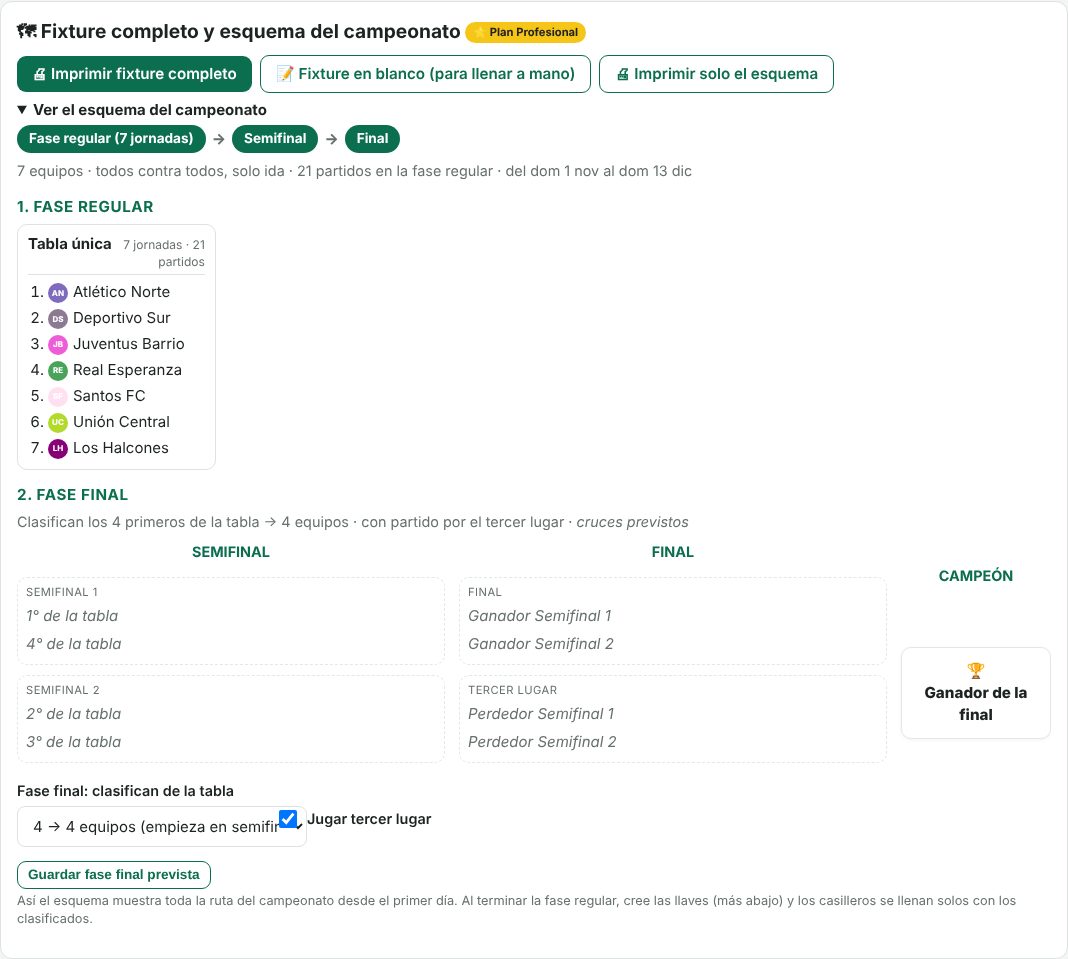Open the Fase final clasificados dropdown

click(x=161, y=827)
